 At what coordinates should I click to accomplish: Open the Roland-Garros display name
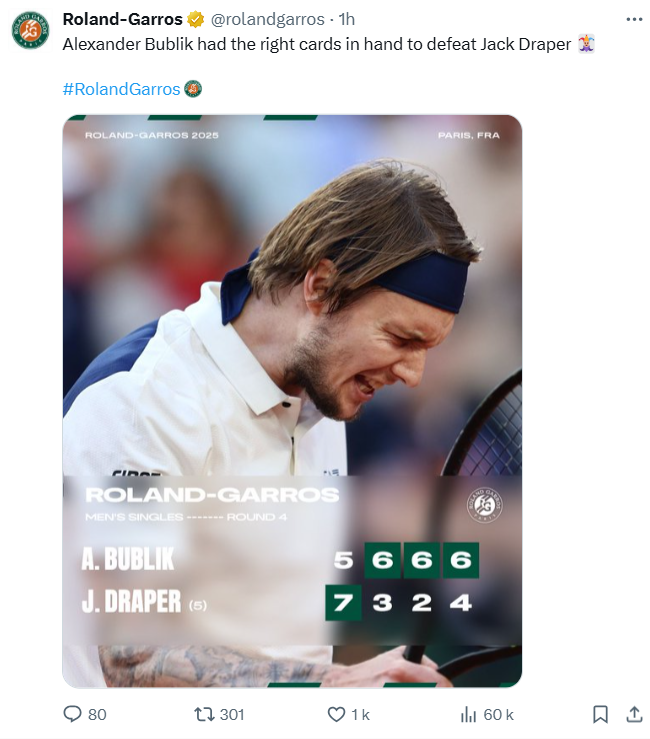point(123,19)
